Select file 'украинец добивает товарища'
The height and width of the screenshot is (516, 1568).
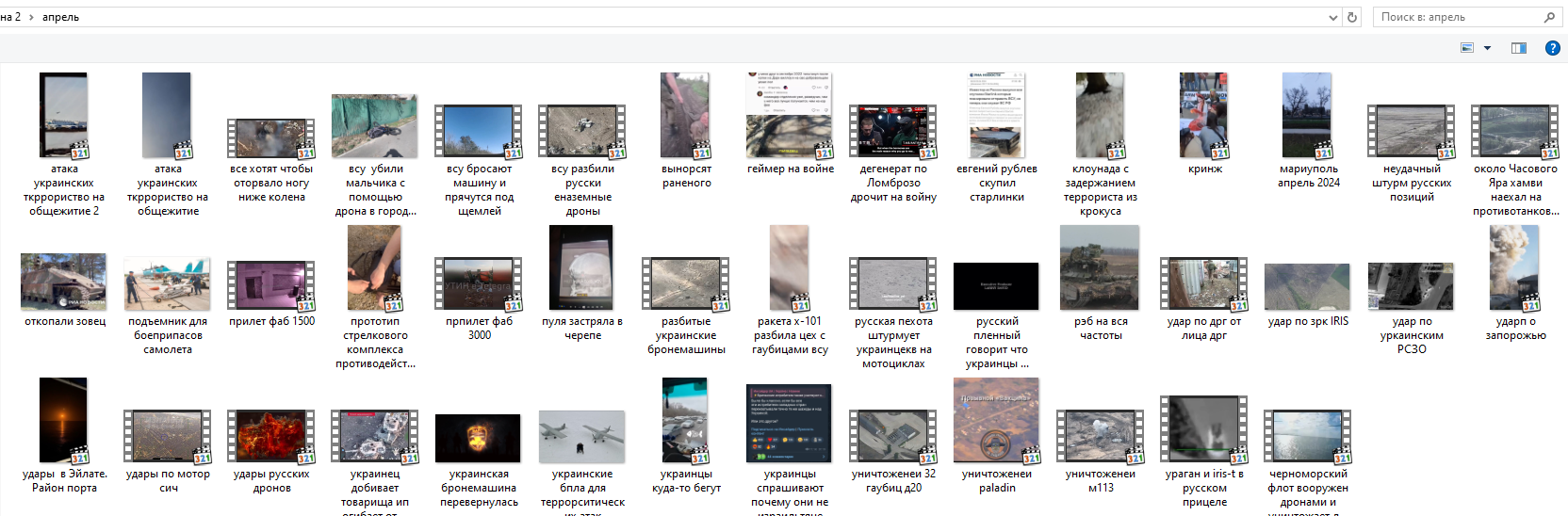[x=375, y=461]
